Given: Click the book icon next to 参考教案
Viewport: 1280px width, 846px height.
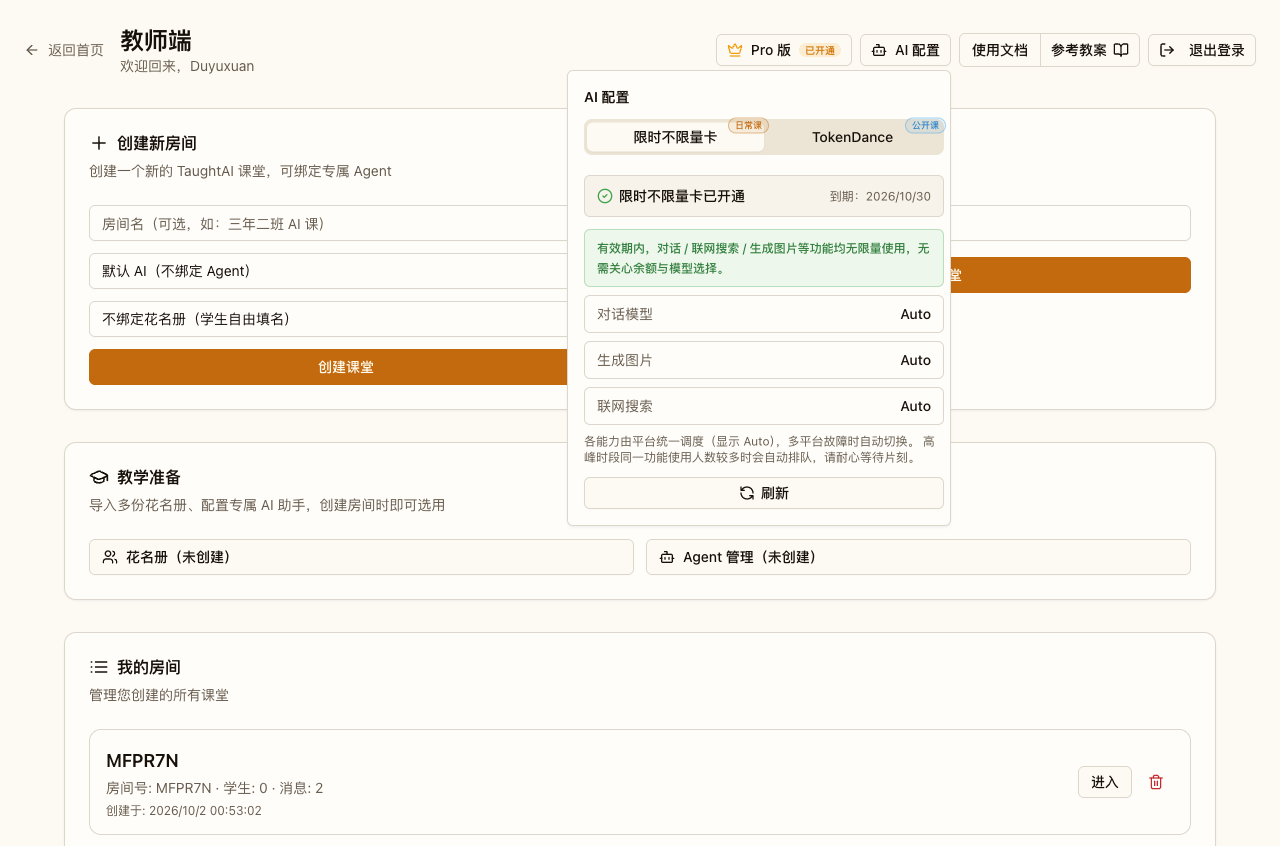Looking at the screenshot, I should click(x=1121, y=50).
